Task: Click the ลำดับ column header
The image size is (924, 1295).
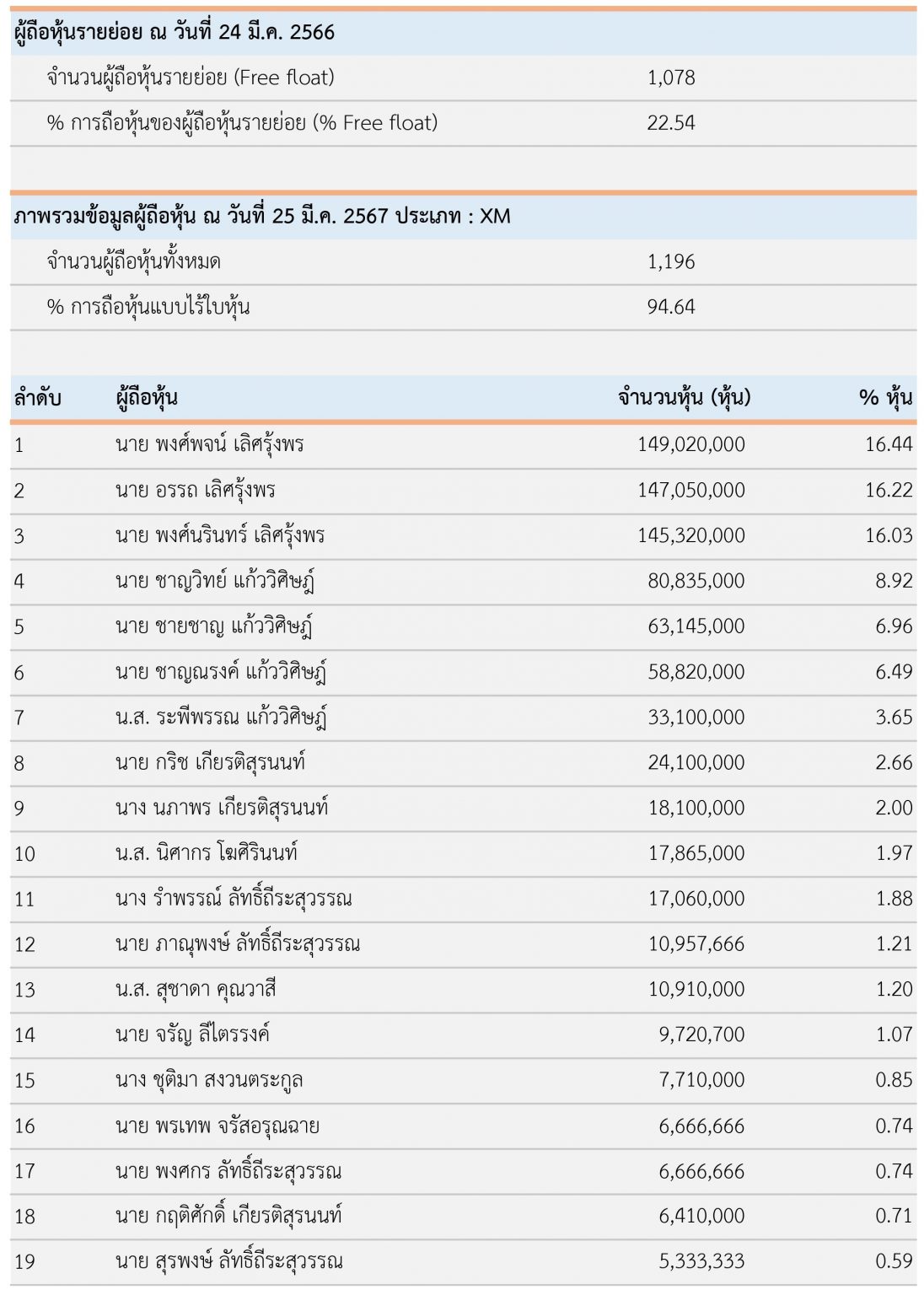Action: pyautogui.click(x=37, y=397)
